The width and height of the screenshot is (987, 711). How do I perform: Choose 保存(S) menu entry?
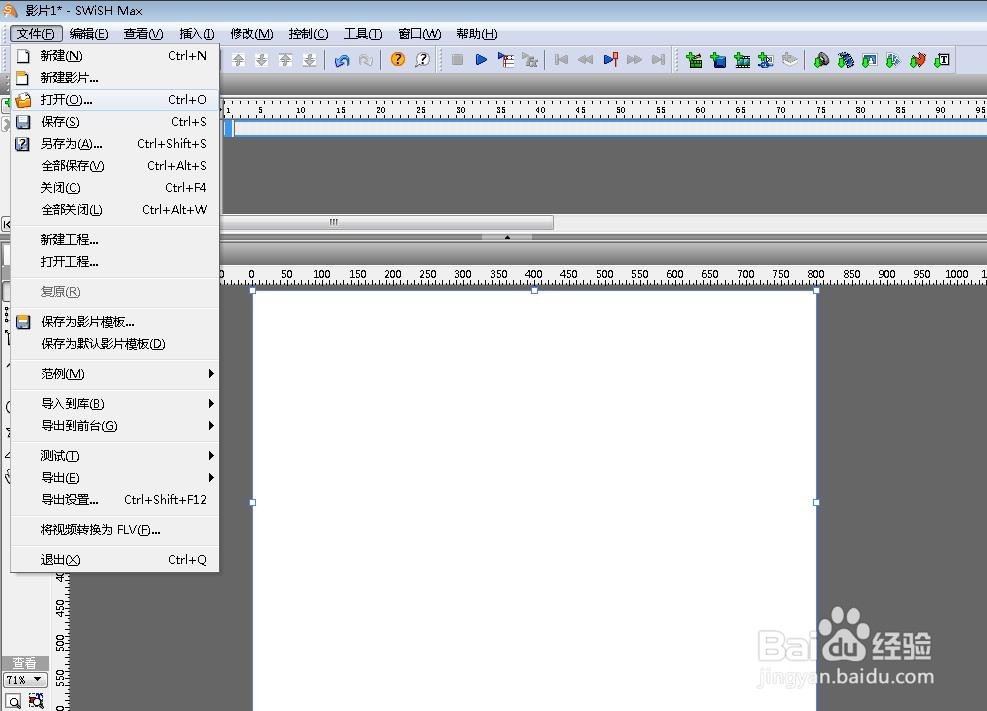pos(115,122)
